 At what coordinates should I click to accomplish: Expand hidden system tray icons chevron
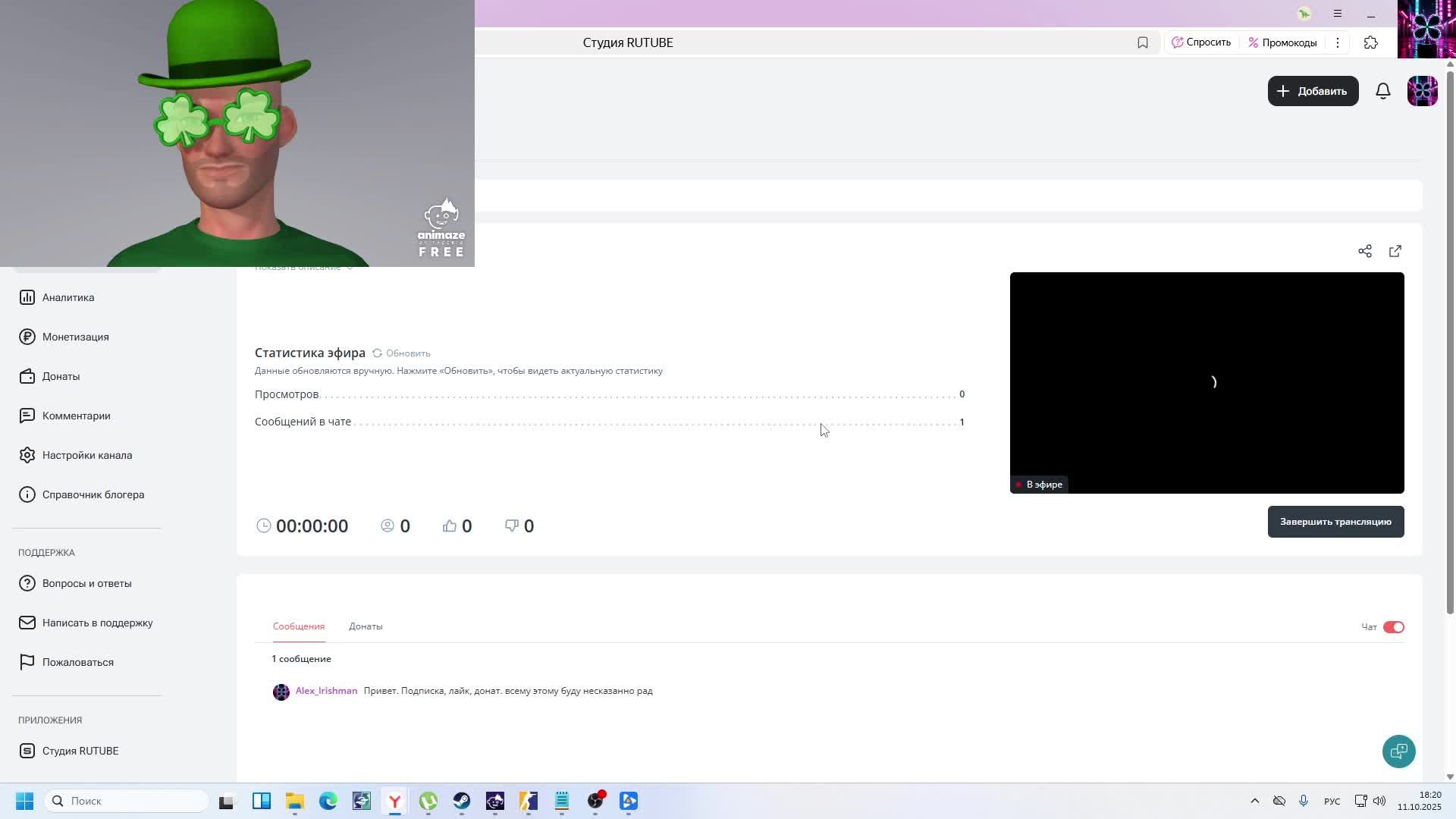click(1254, 801)
